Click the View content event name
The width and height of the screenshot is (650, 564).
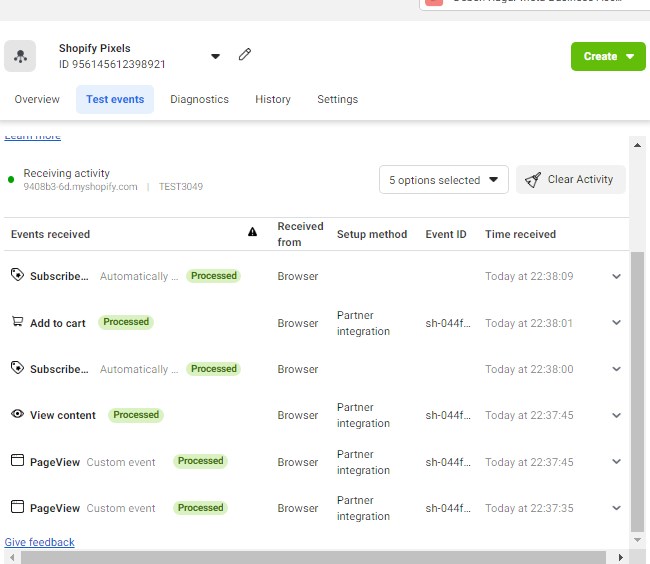click(63, 415)
